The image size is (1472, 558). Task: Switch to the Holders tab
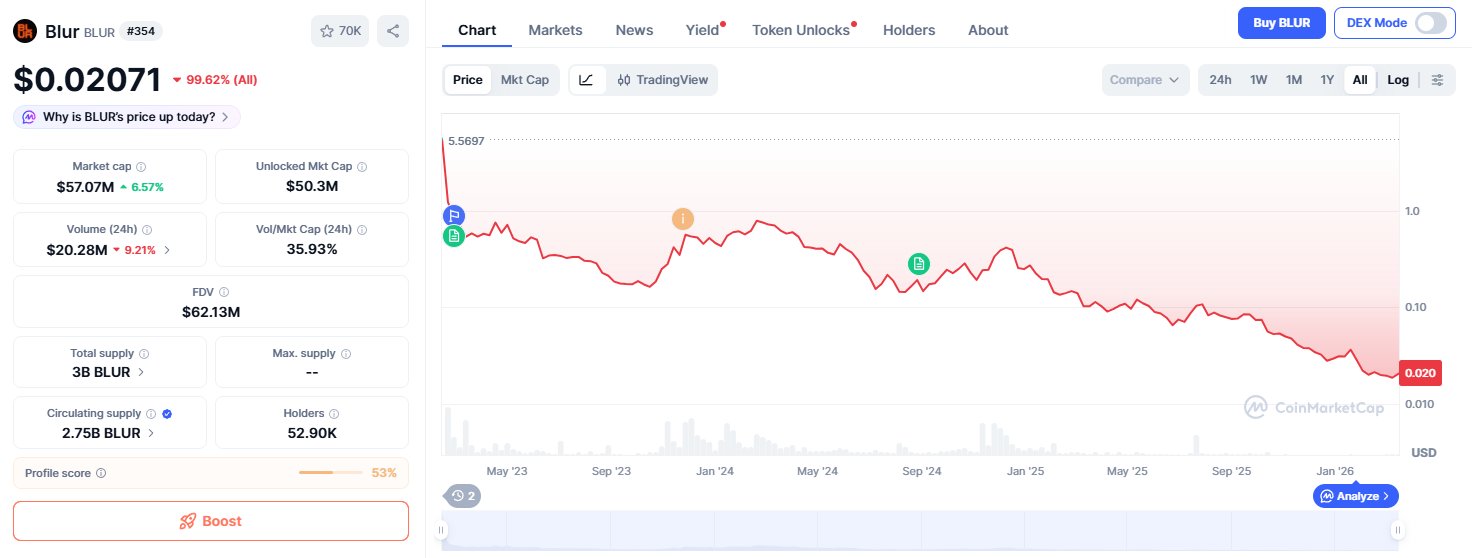pos(909,30)
